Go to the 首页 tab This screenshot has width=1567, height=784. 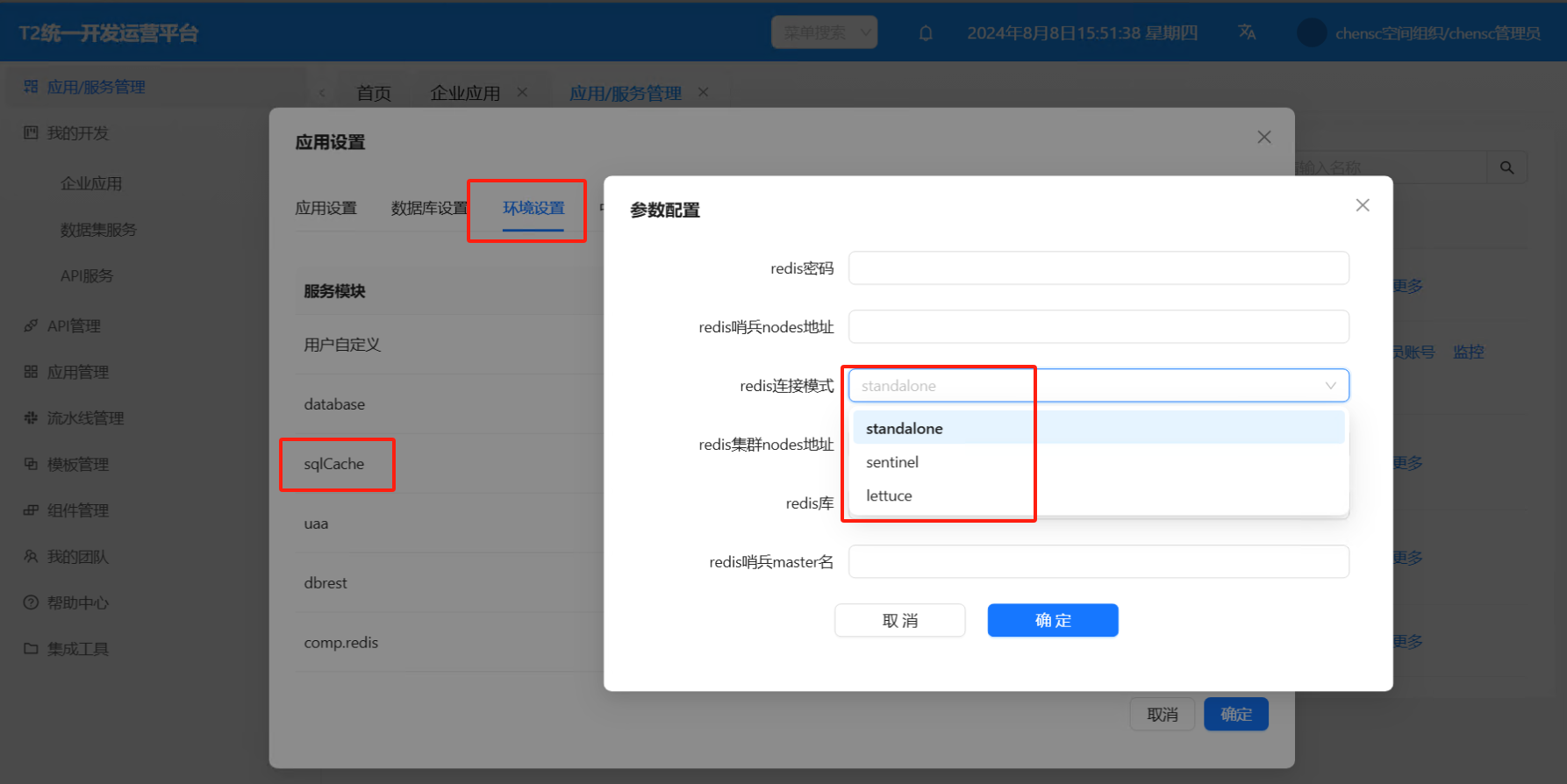tap(374, 93)
